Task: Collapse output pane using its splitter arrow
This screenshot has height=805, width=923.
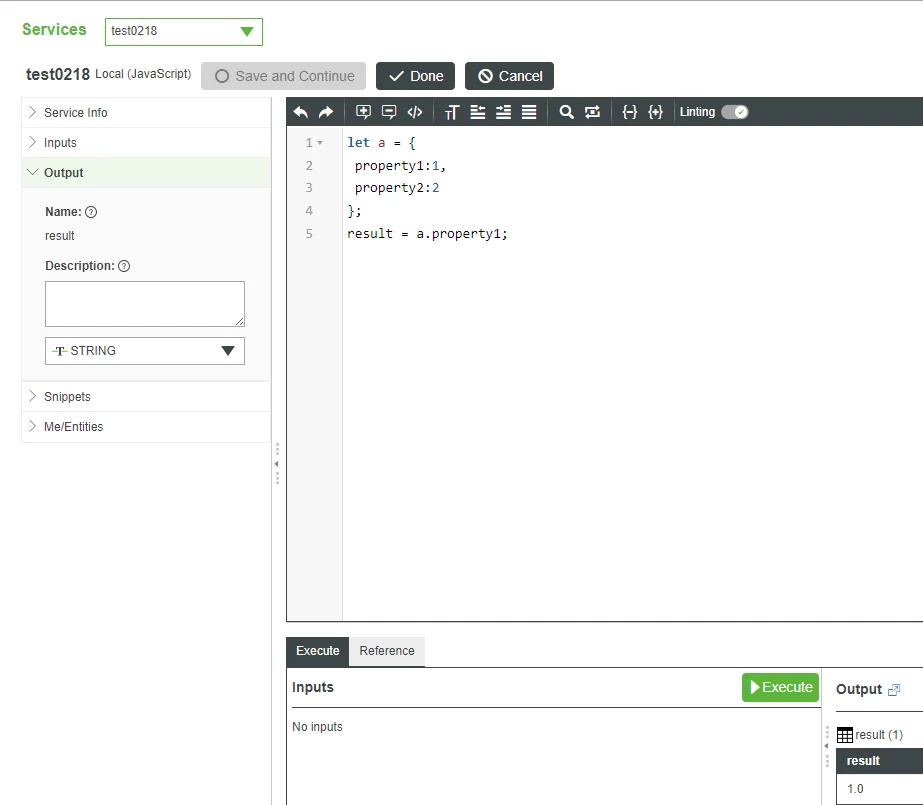Action: click(x=826, y=746)
